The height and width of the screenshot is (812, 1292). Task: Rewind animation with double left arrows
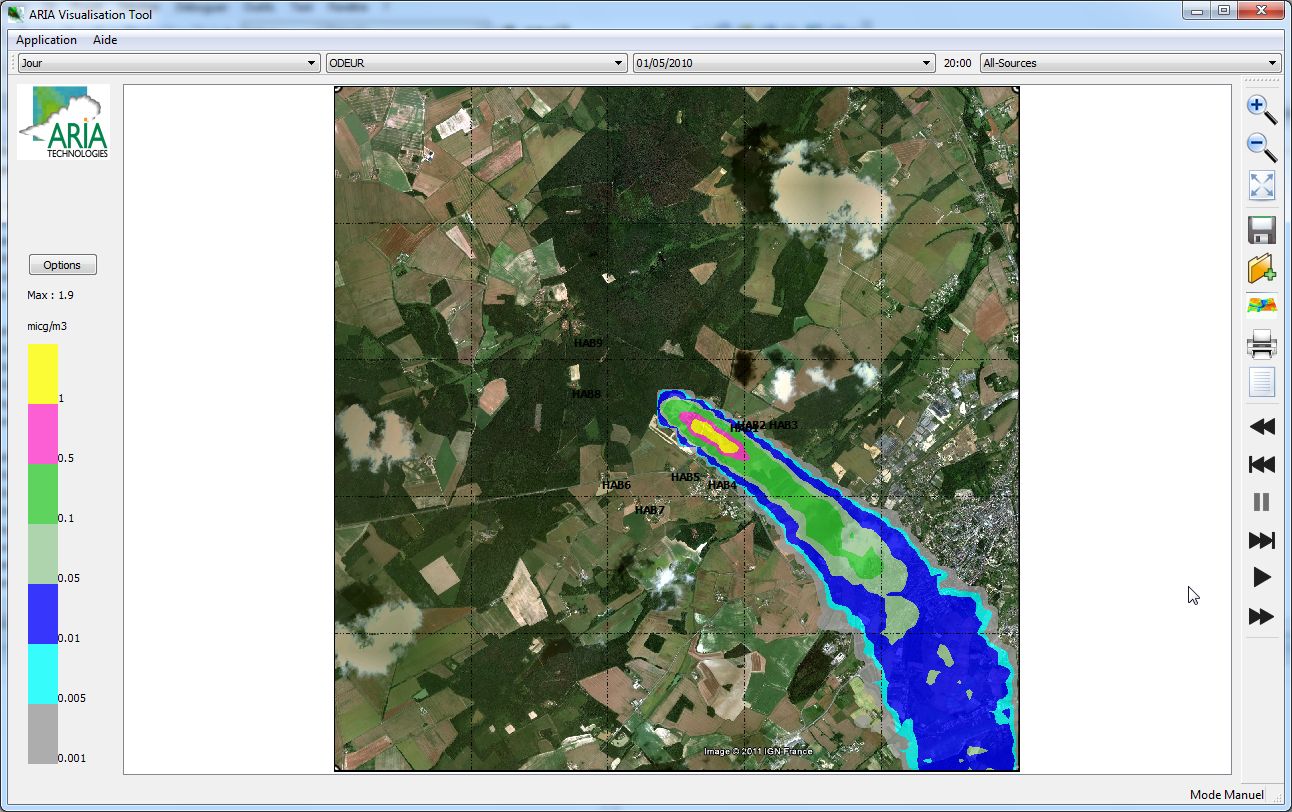point(1262,427)
